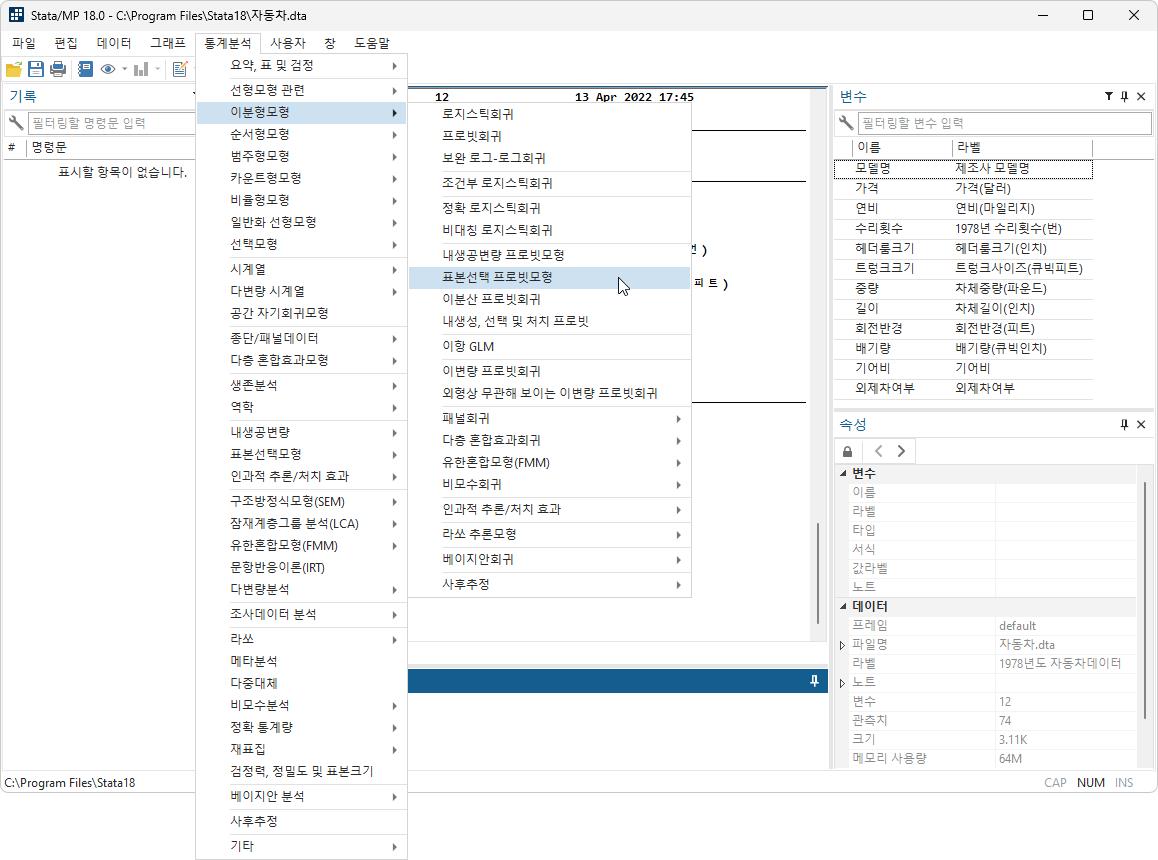Image resolution: width=1158 pixels, height=860 pixels.
Task: Click previous variable arrow in 속성
Action: (x=878, y=451)
